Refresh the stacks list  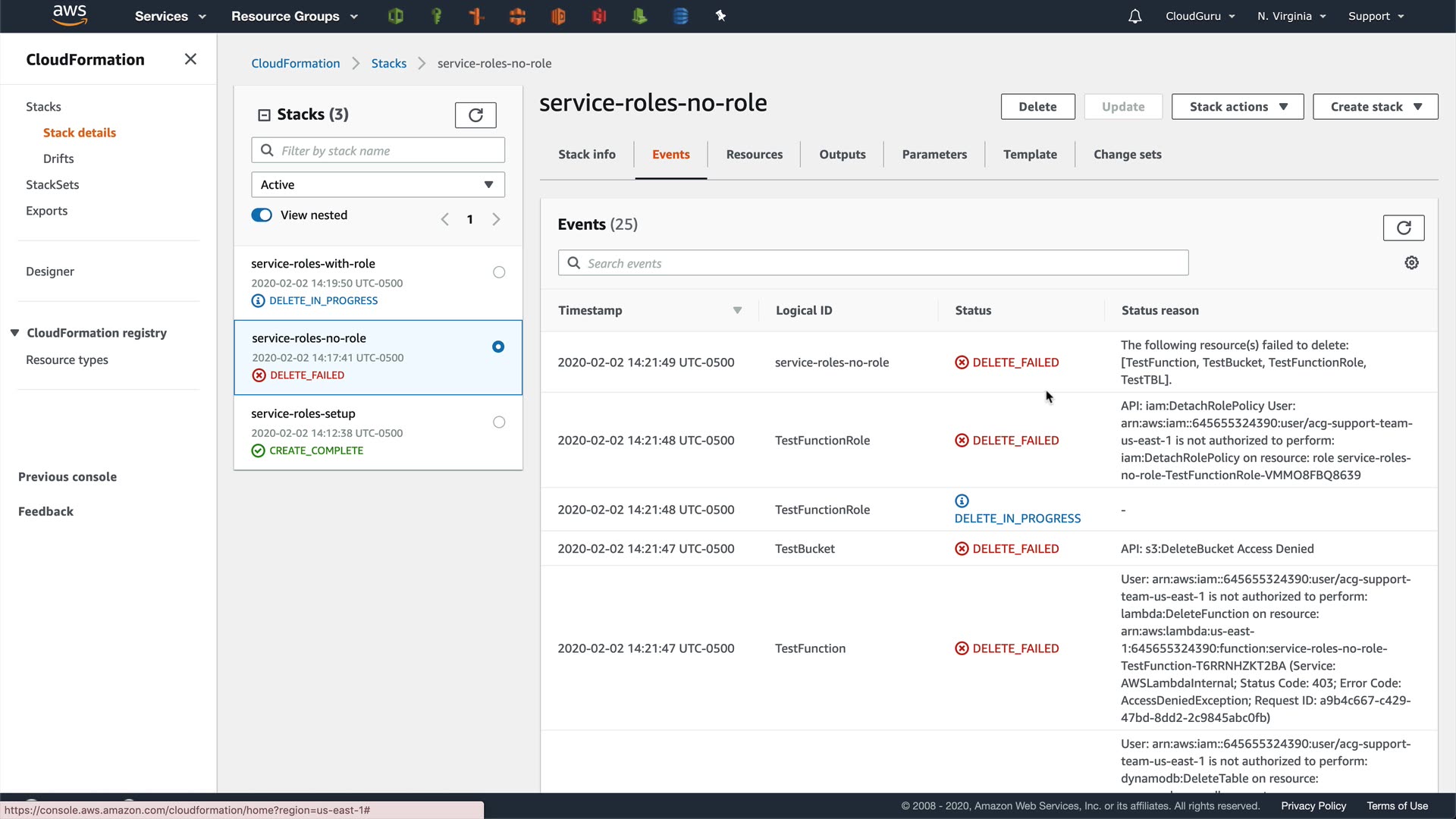475,115
